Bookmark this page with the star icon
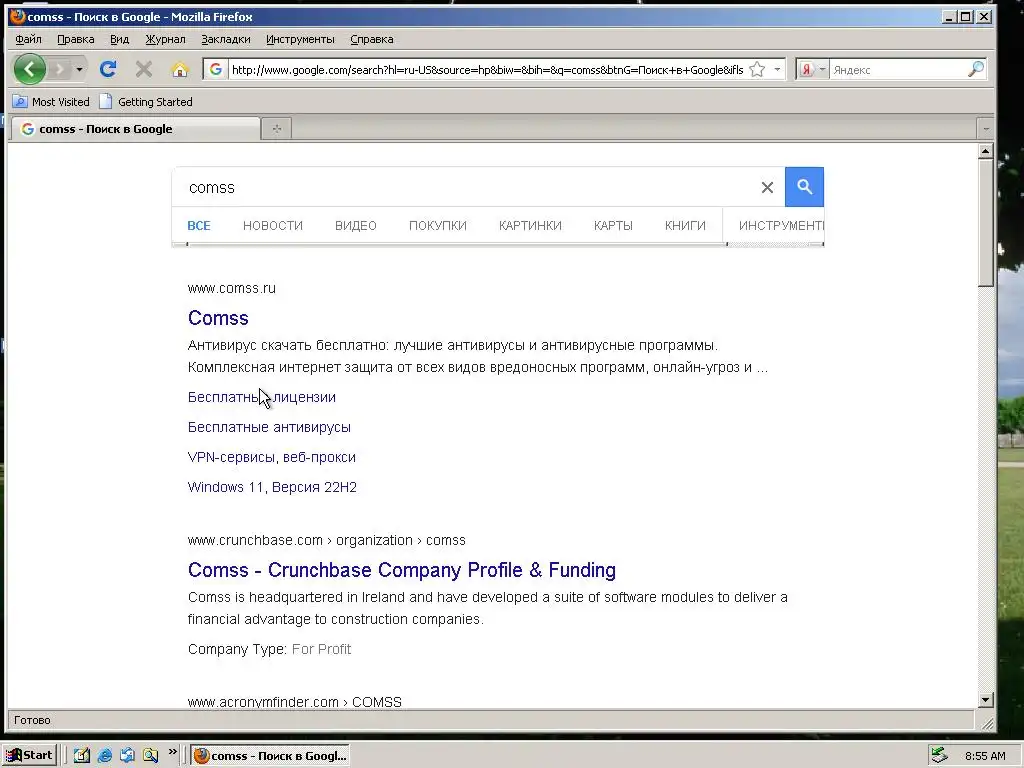Viewport: 1024px width, 768px height. [x=757, y=69]
